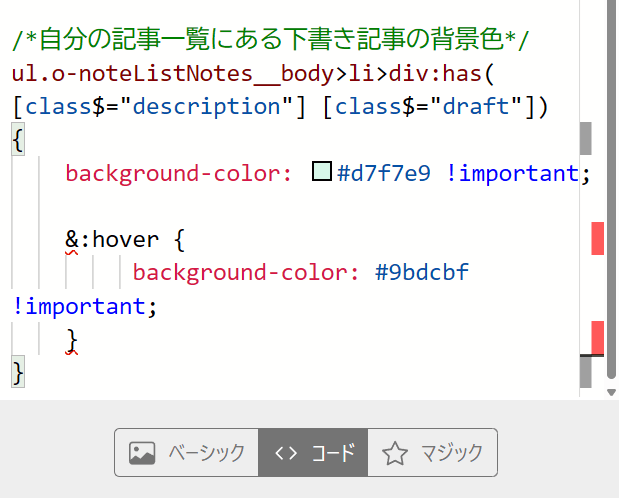The width and height of the screenshot is (619, 498).
Task: Click the &:hover nested selector
Action: pyautogui.click(x=108, y=240)
